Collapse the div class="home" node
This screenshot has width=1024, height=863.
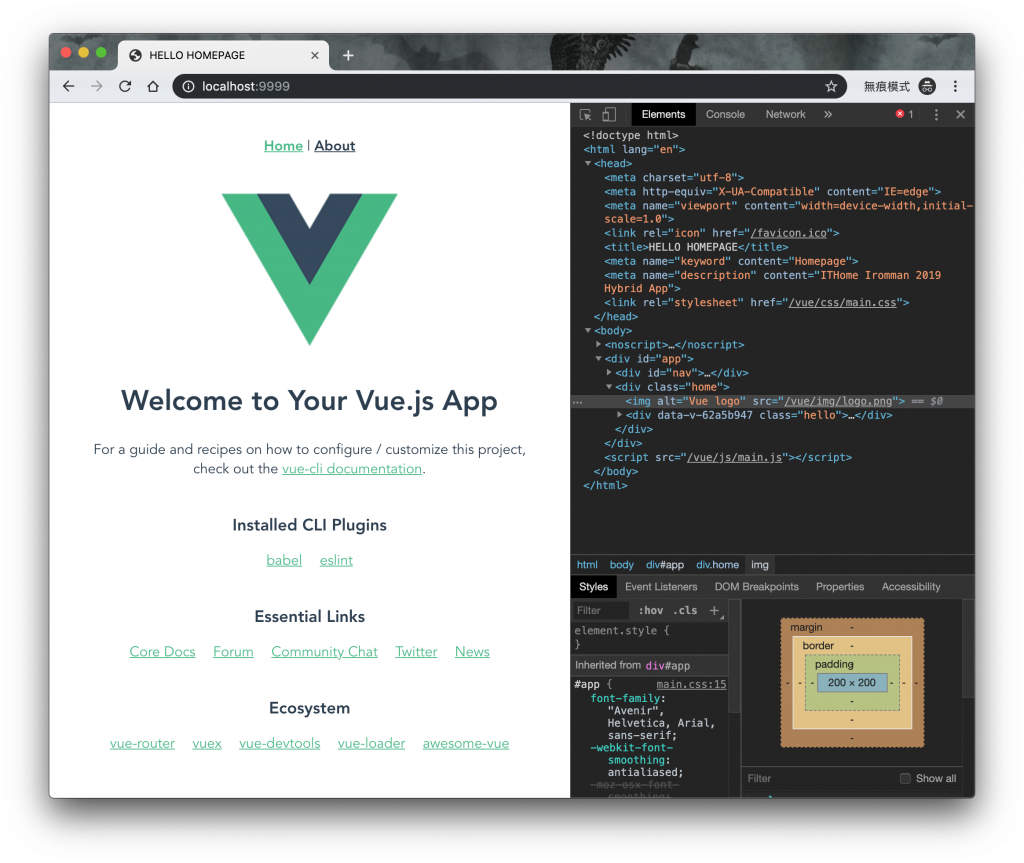(x=609, y=386)
